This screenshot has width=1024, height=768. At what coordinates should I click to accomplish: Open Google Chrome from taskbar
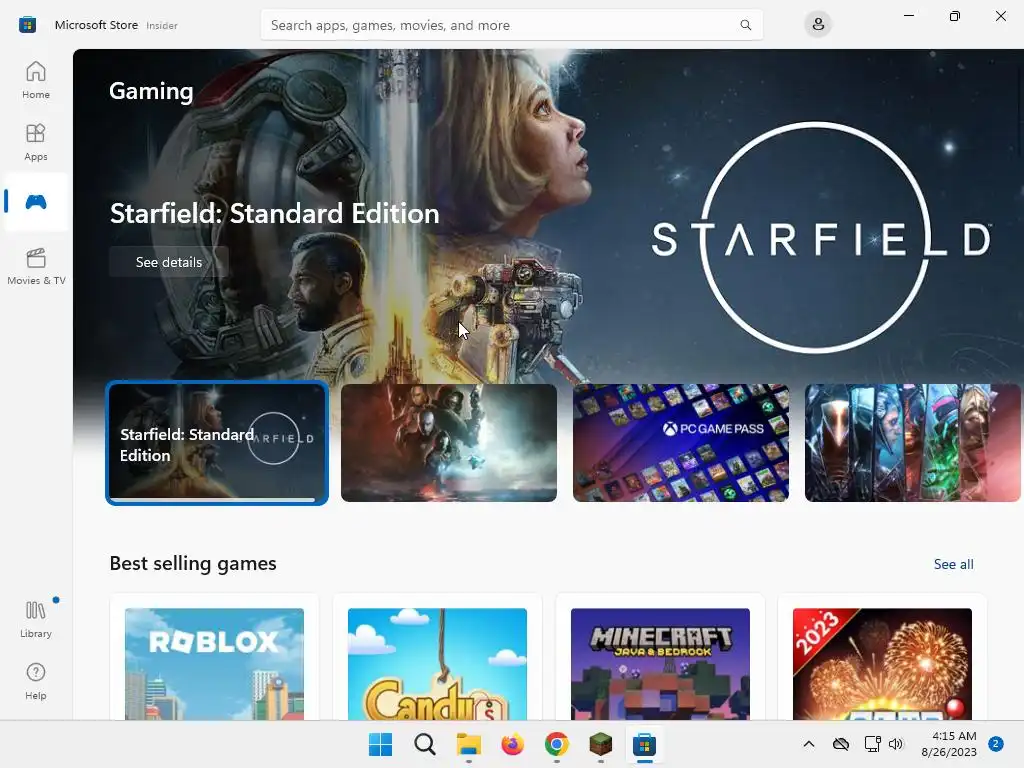click(556, 744)
